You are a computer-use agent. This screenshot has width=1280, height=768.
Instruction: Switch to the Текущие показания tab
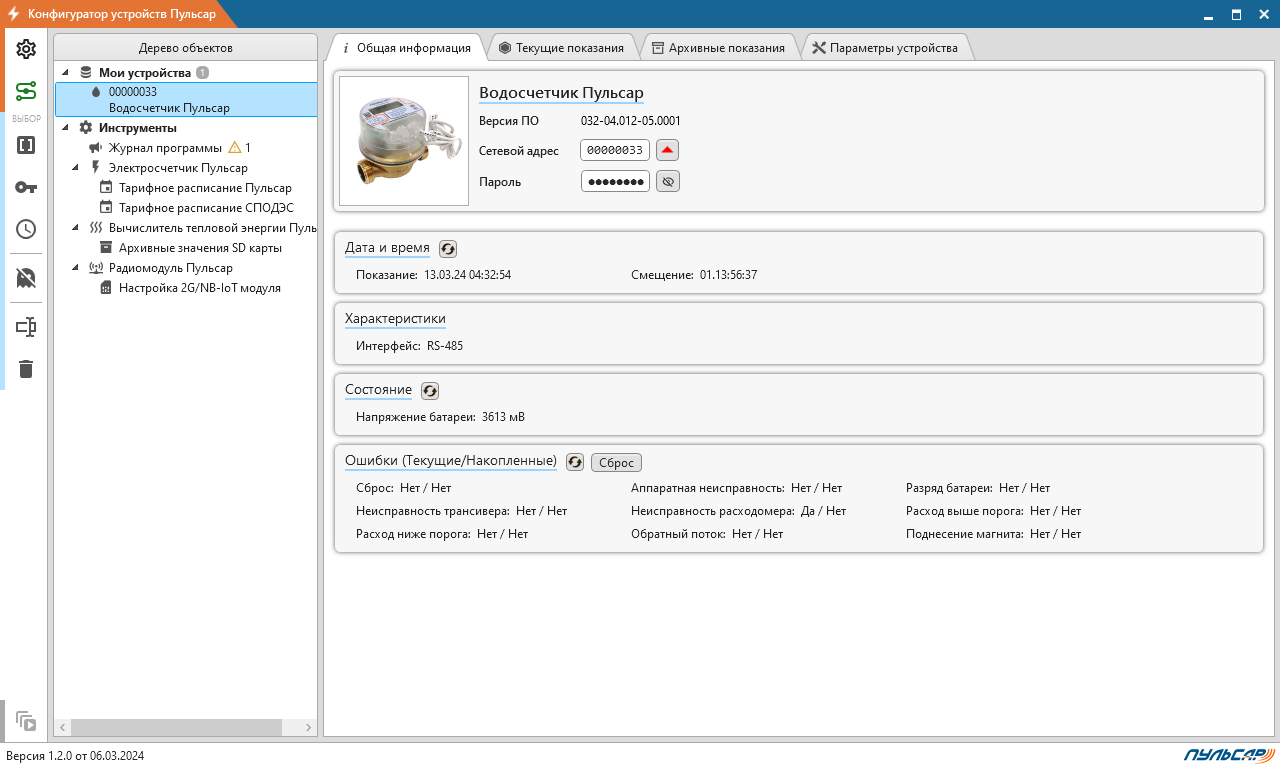tap(562, 47)
